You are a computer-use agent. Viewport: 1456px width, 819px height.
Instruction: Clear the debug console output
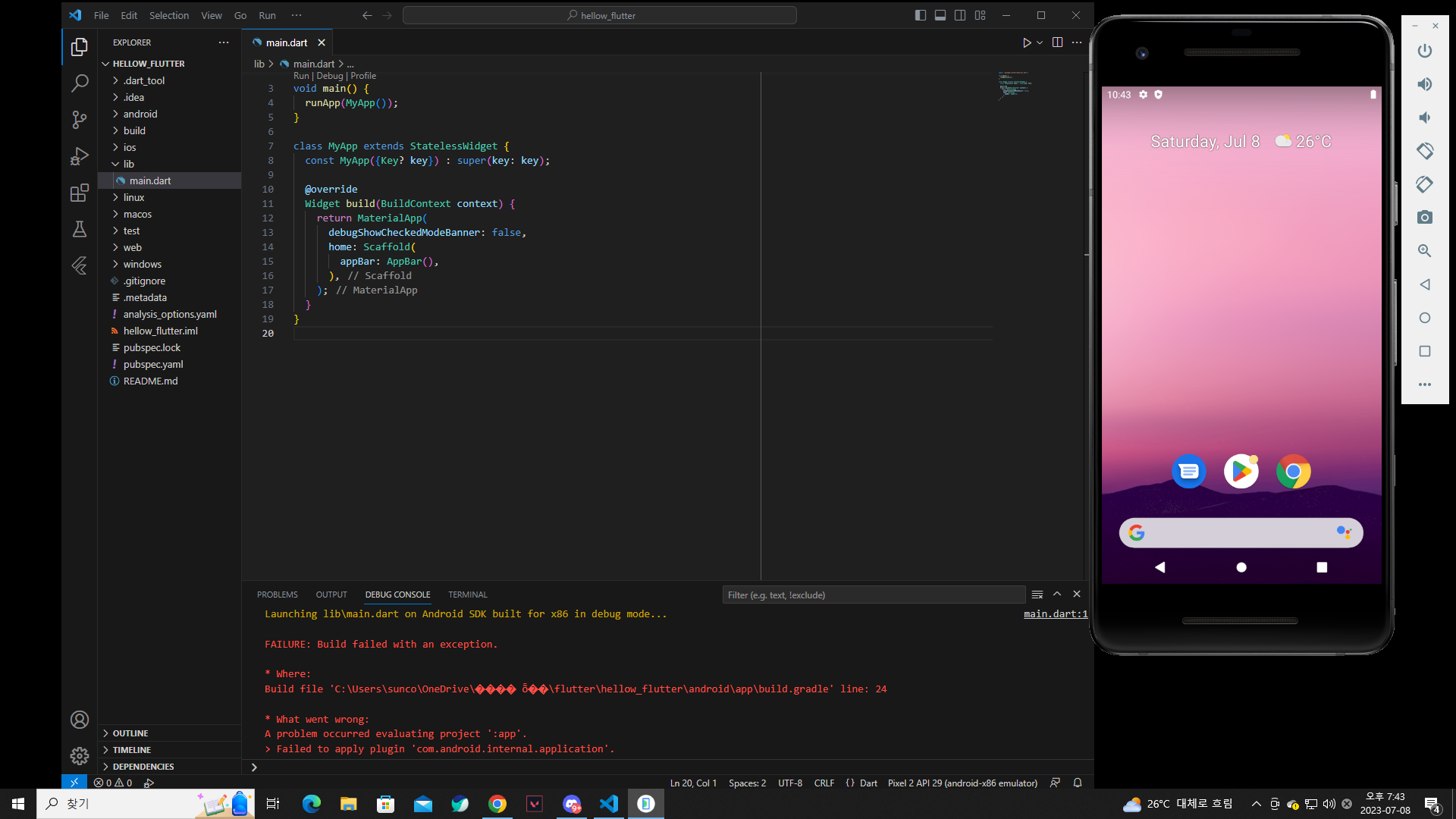(1037, 595)
